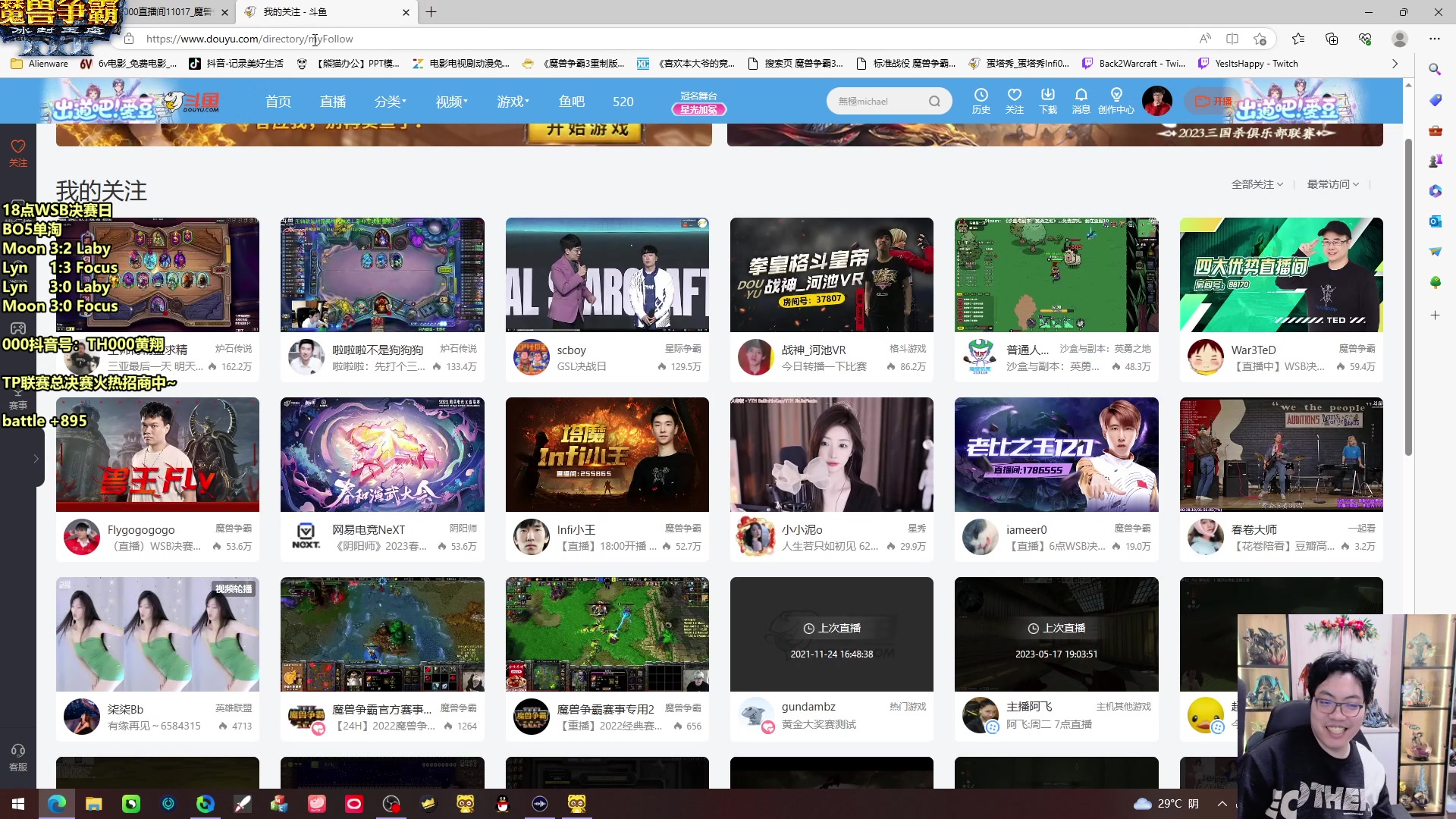Switch to the 我的关注 - 斗鱼 tab
Image resolution: width=1456 pixels, height=819 pixels.
[326, 12]
